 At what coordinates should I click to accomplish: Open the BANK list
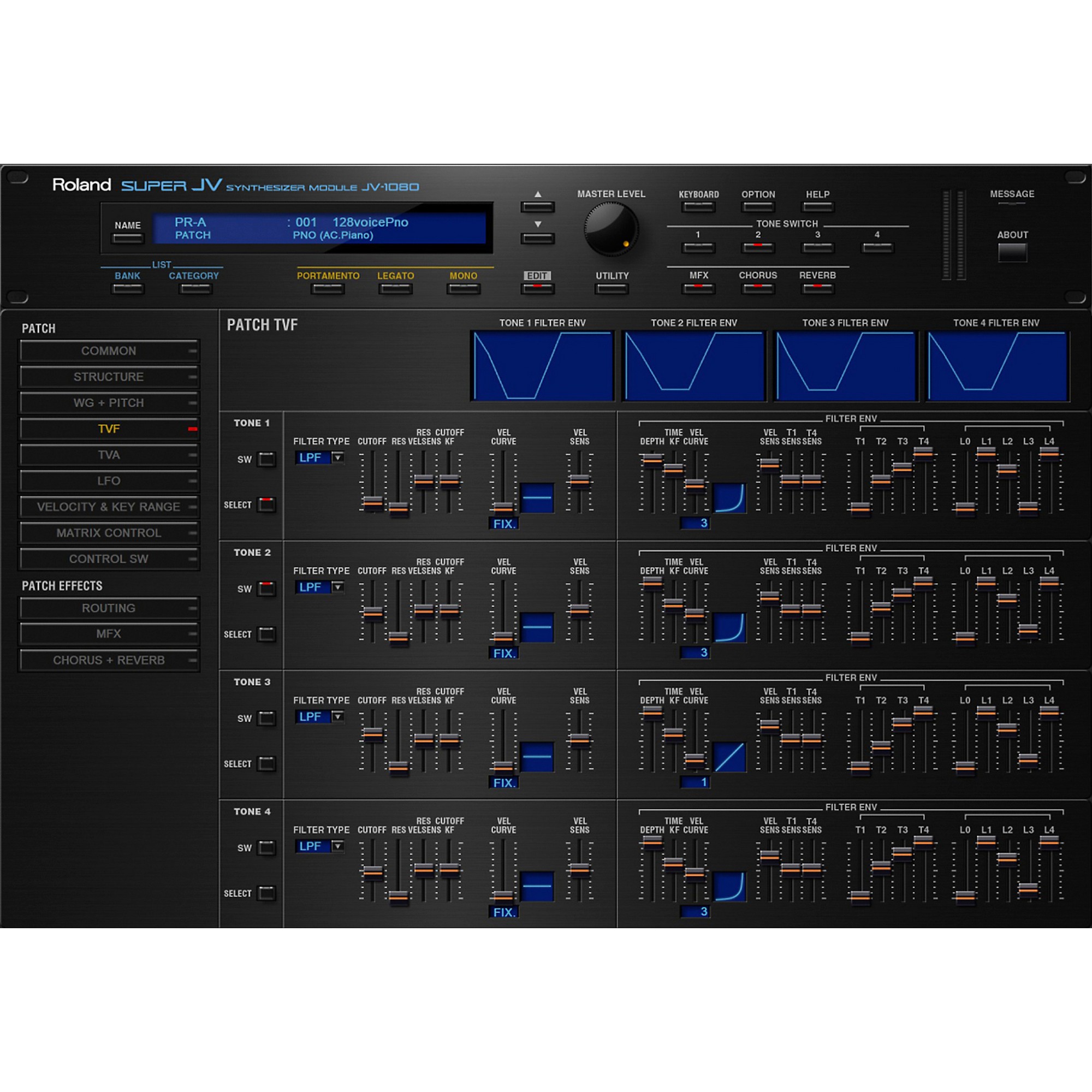128,289
